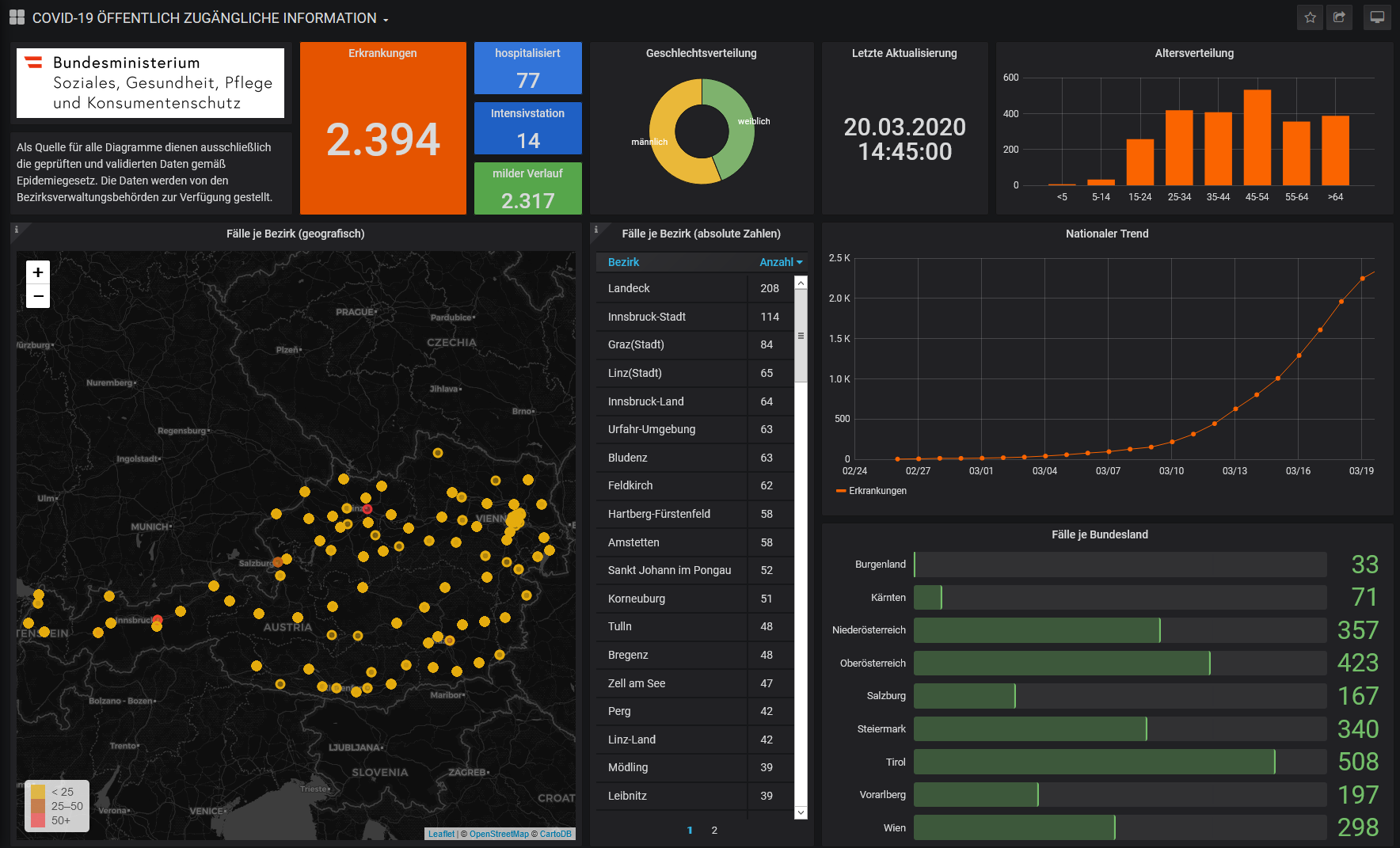This screenshot has width=1400, height=848.
Task: Toggle Anzahl column sort order
Action: tap(780, 262)
